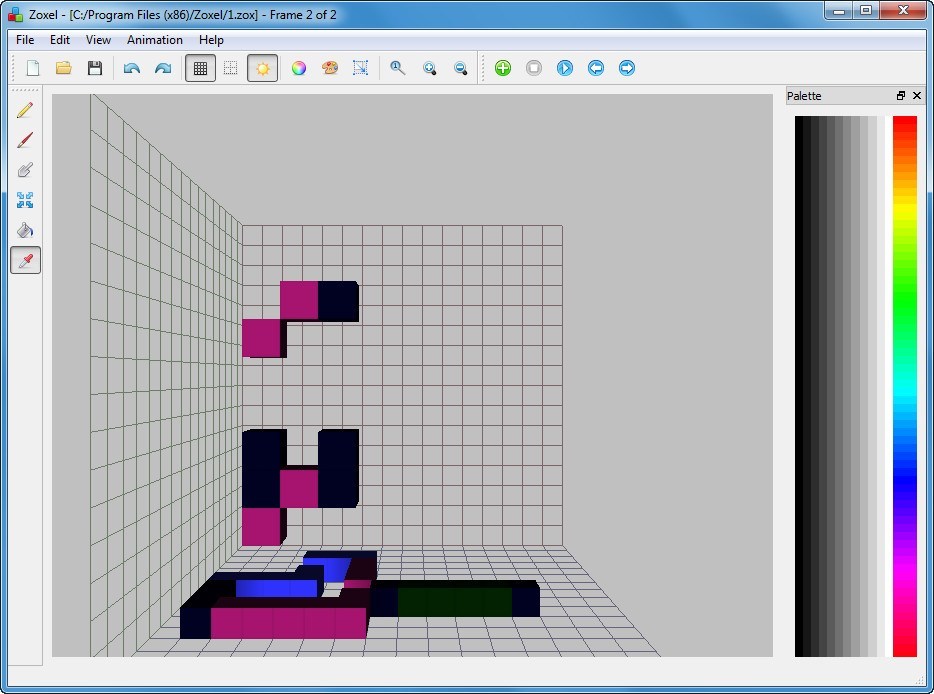
Task: Add a new frame with green plus
Action: [x=503, y=68]
